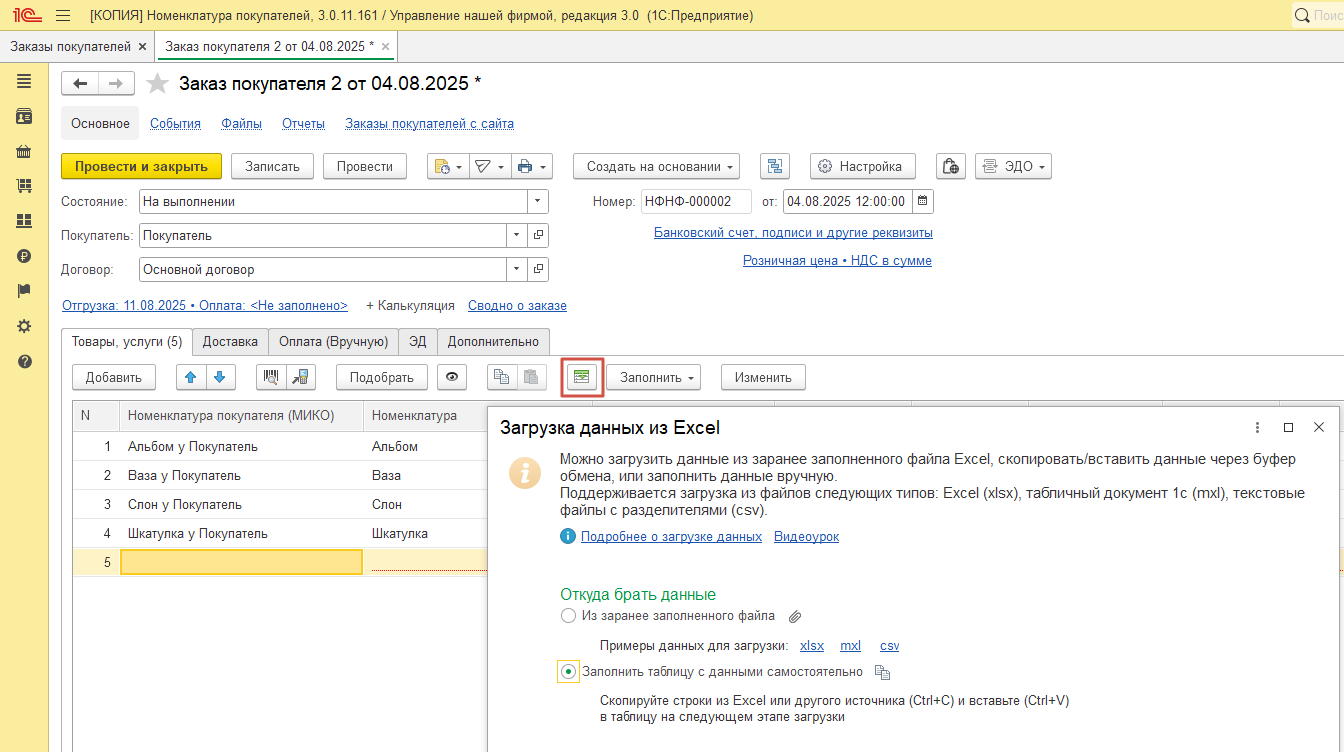Open the calendar picker beside the order date
The width and height of the screenshot is (1344, 752).
[x=922, y=201]
